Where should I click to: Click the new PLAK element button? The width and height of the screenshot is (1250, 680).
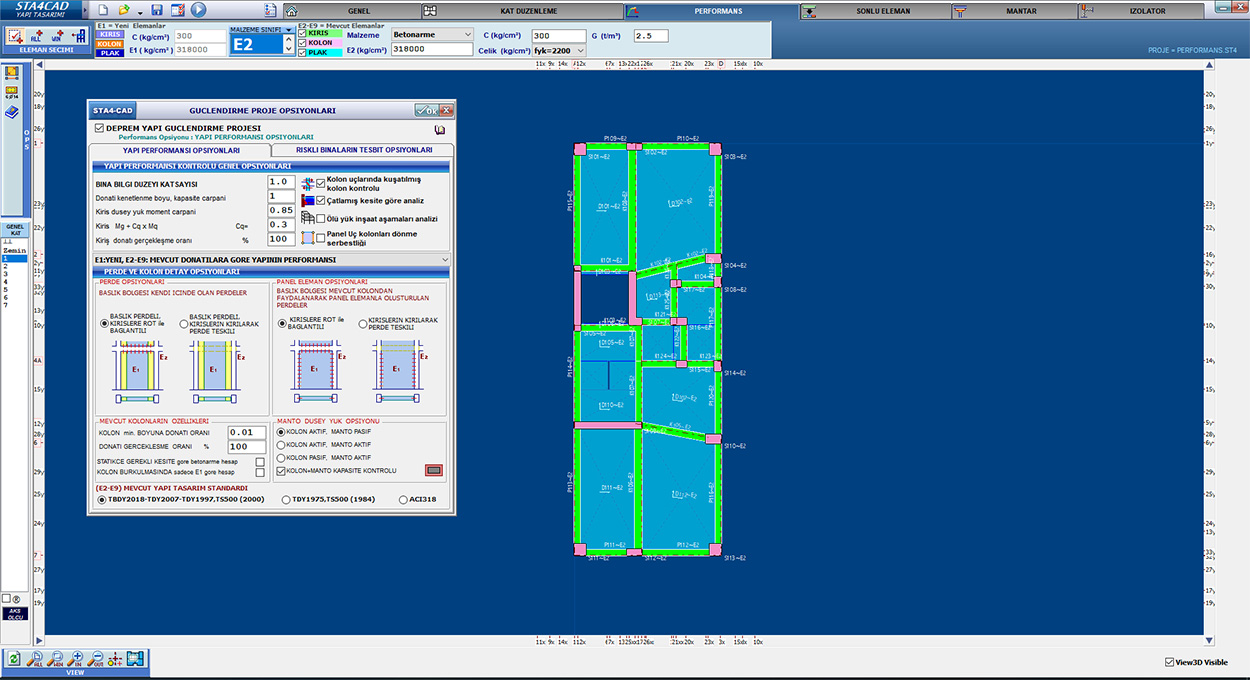[x=110, y=53]
